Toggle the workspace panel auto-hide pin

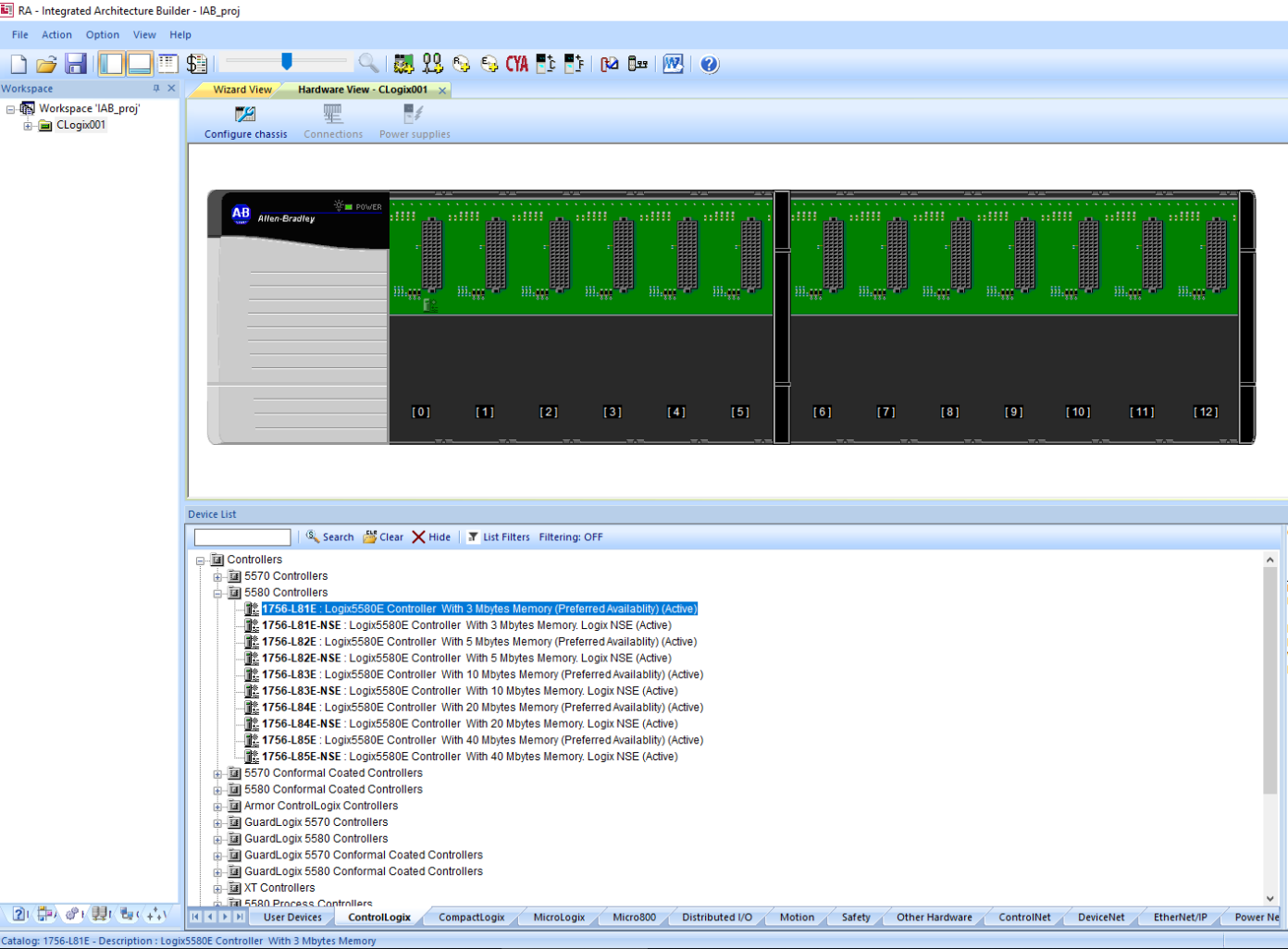156,88
